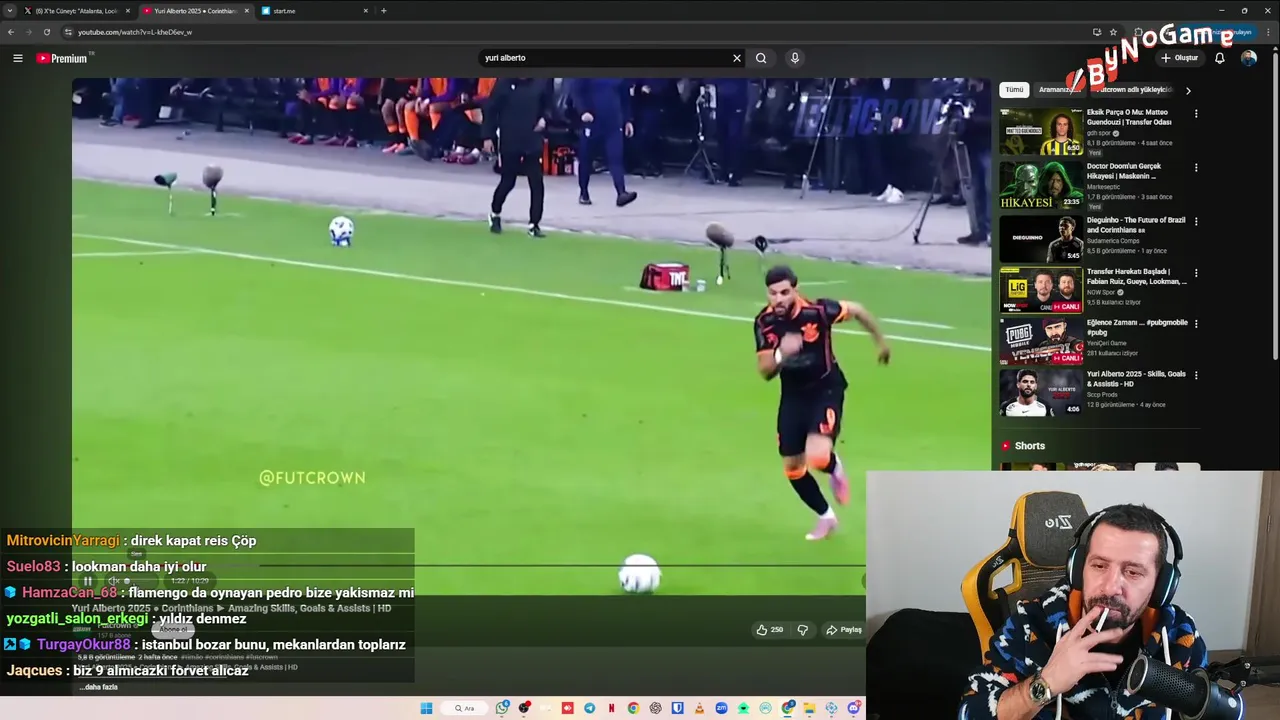Dislike the video with thumbs down
This screenshot has width=1280, height=720.
click(802, 630)
